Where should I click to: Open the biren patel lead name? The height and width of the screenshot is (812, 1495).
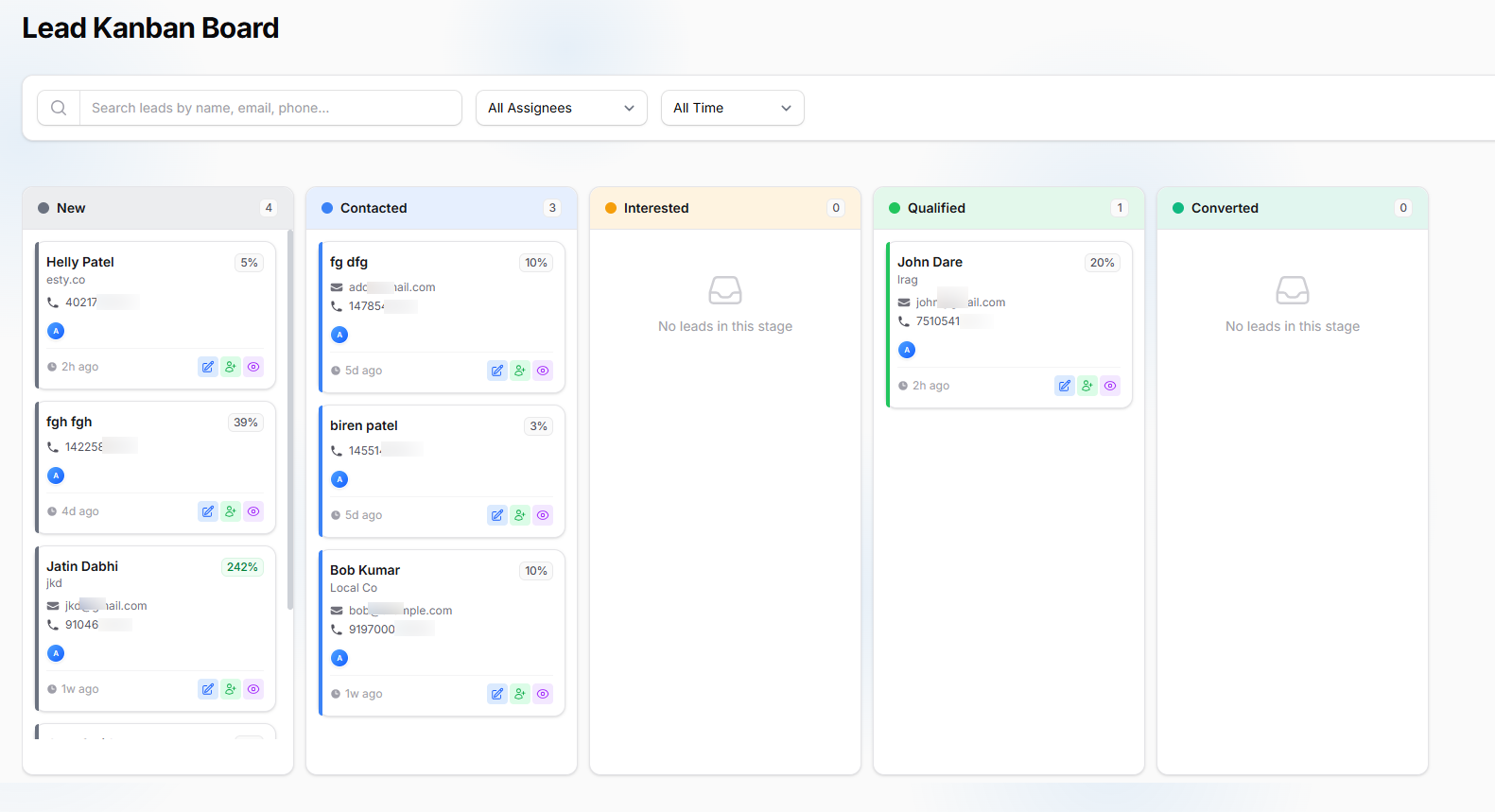[364, 425]
